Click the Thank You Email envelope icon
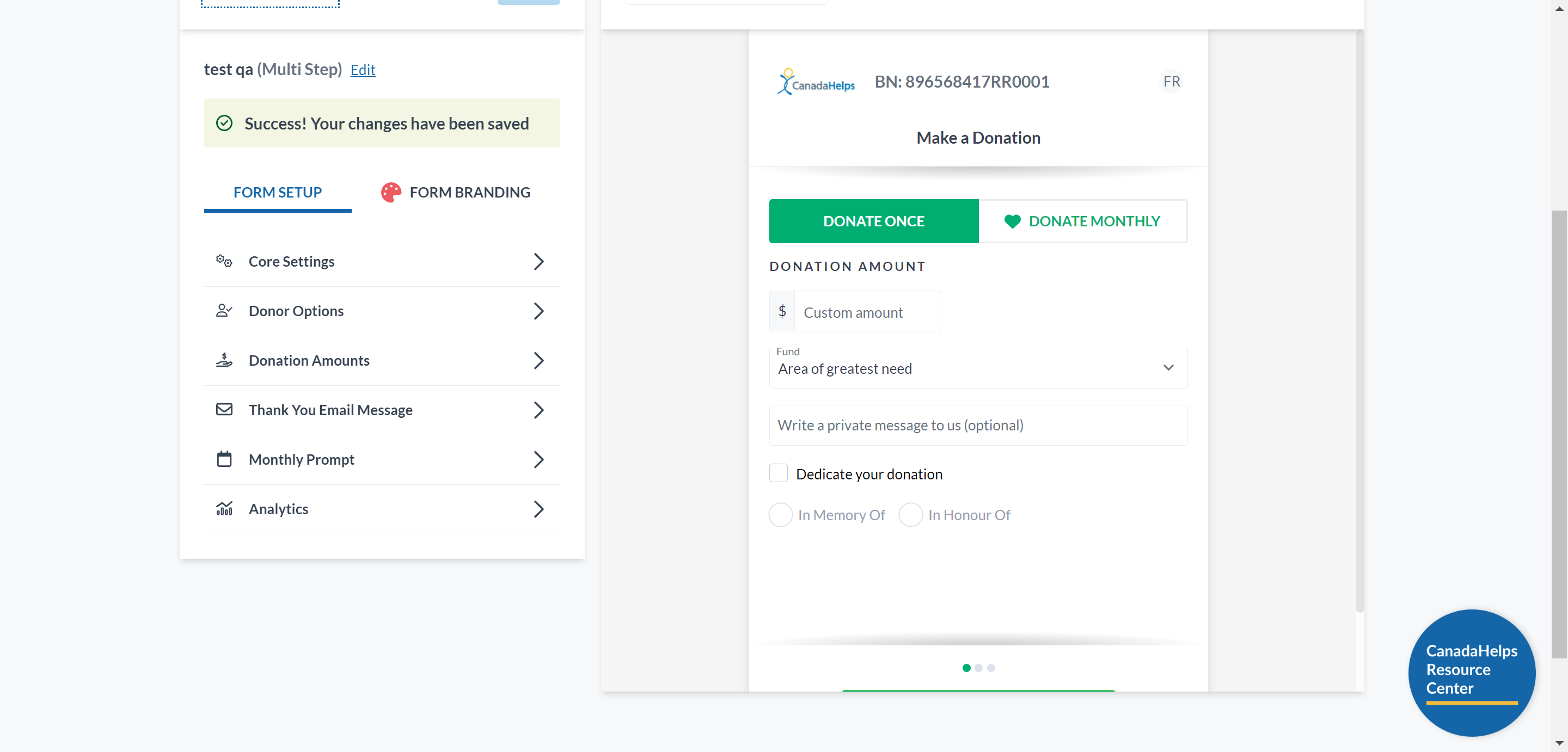This screenshot has width=1568, height=752. click(x=224, y=409)
